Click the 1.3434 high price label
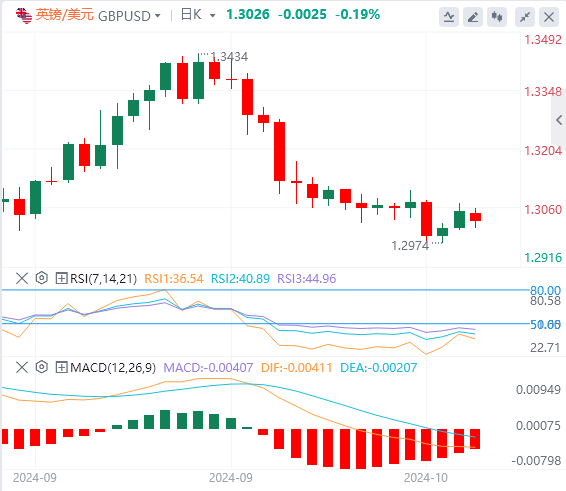The height and width of the screenshot is (491, 566). 229,57
